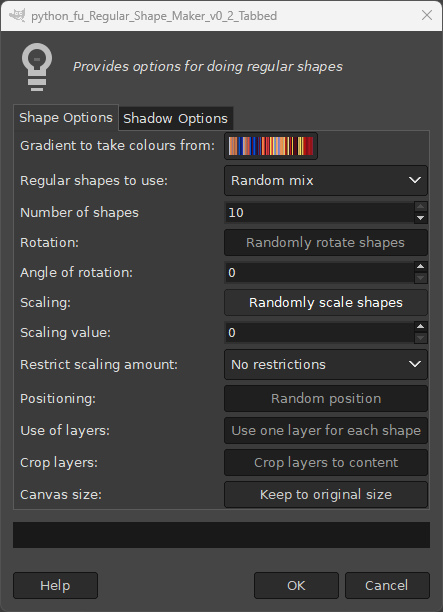
Task: Click the OK button
Action: coord(296,585)
